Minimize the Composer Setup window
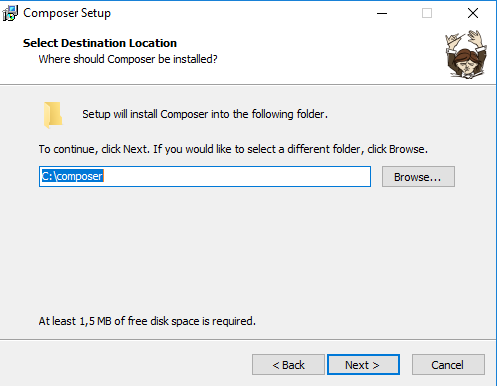Screen dimensions: 497x386 (382, 13)
